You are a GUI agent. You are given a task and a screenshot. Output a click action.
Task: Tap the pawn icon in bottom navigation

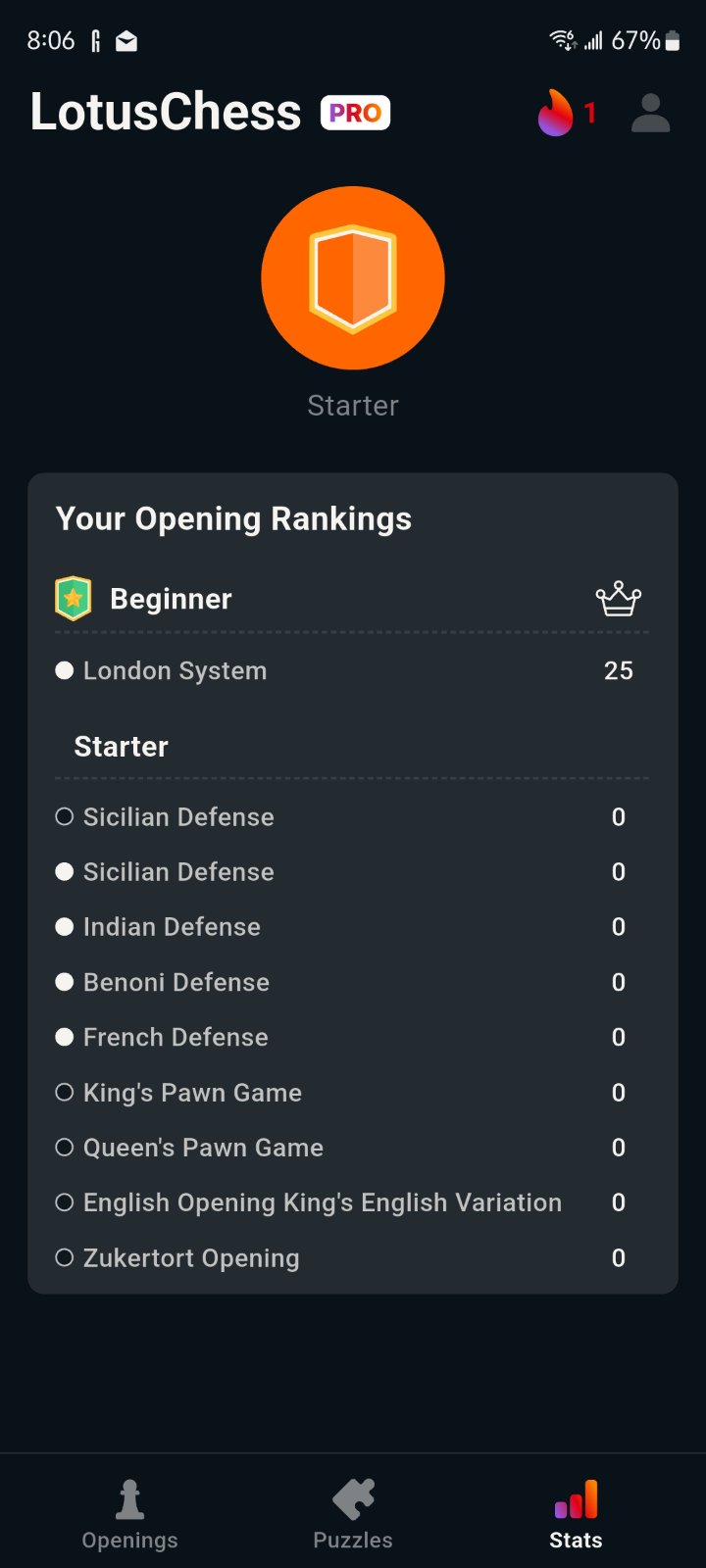pyautogui.click(x=129, y=1498)
